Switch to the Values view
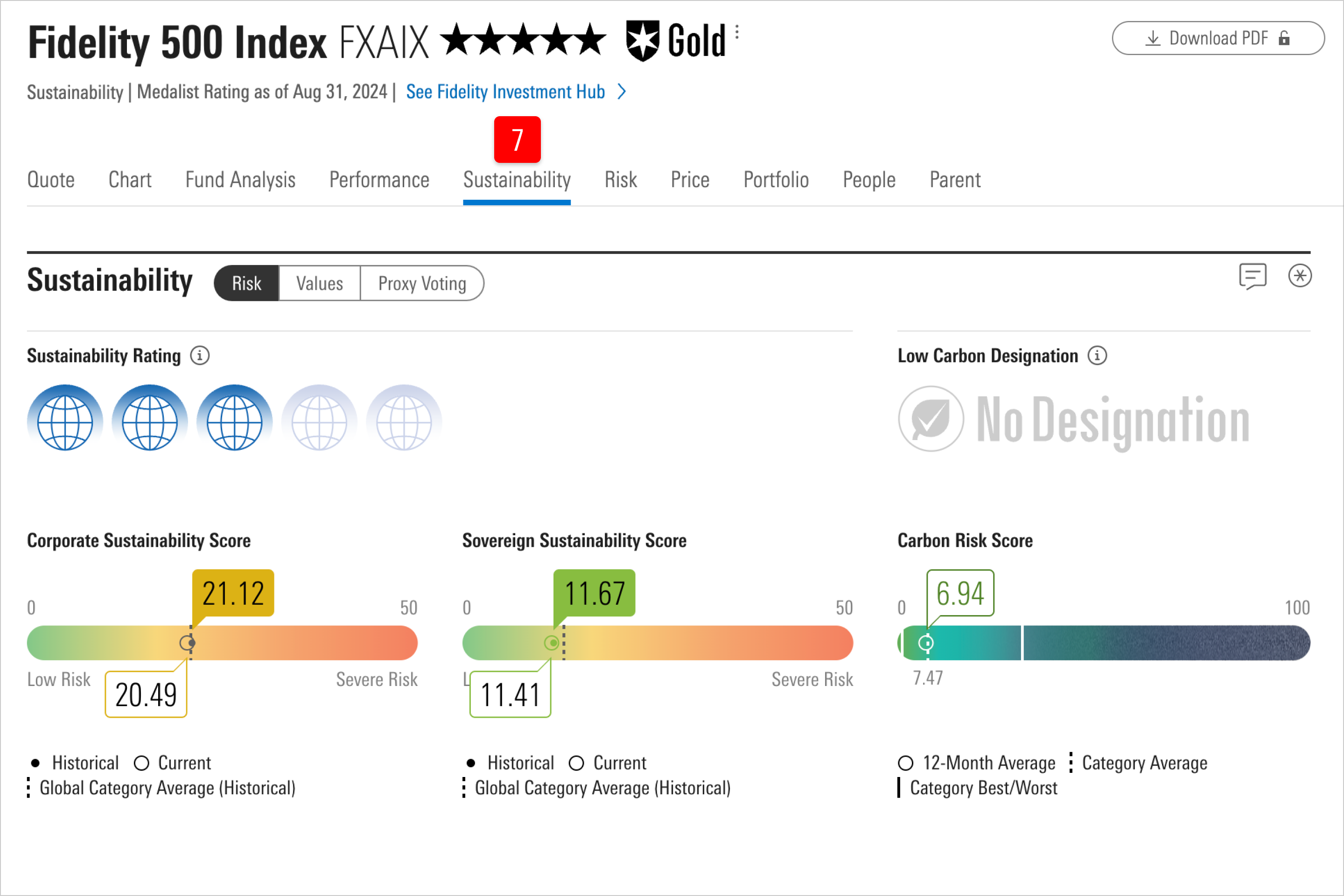Screen dimensions: 1344x896 point(319,283)
